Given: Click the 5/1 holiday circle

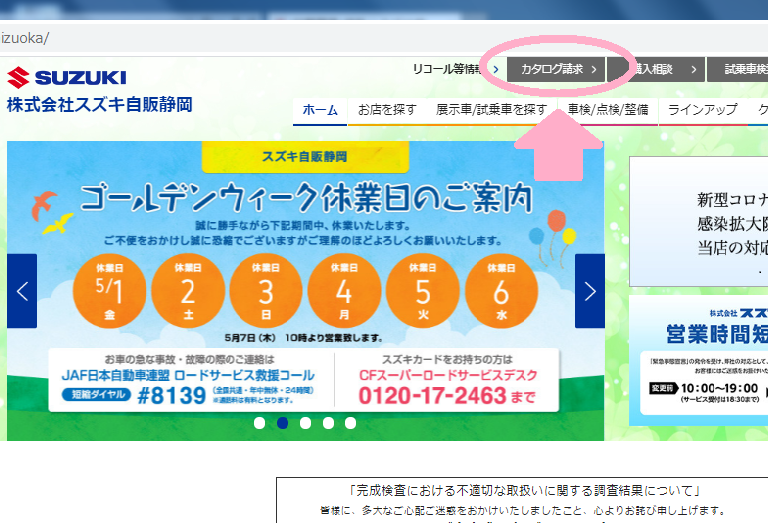Looking at the screenshot, I should point(109,291).
